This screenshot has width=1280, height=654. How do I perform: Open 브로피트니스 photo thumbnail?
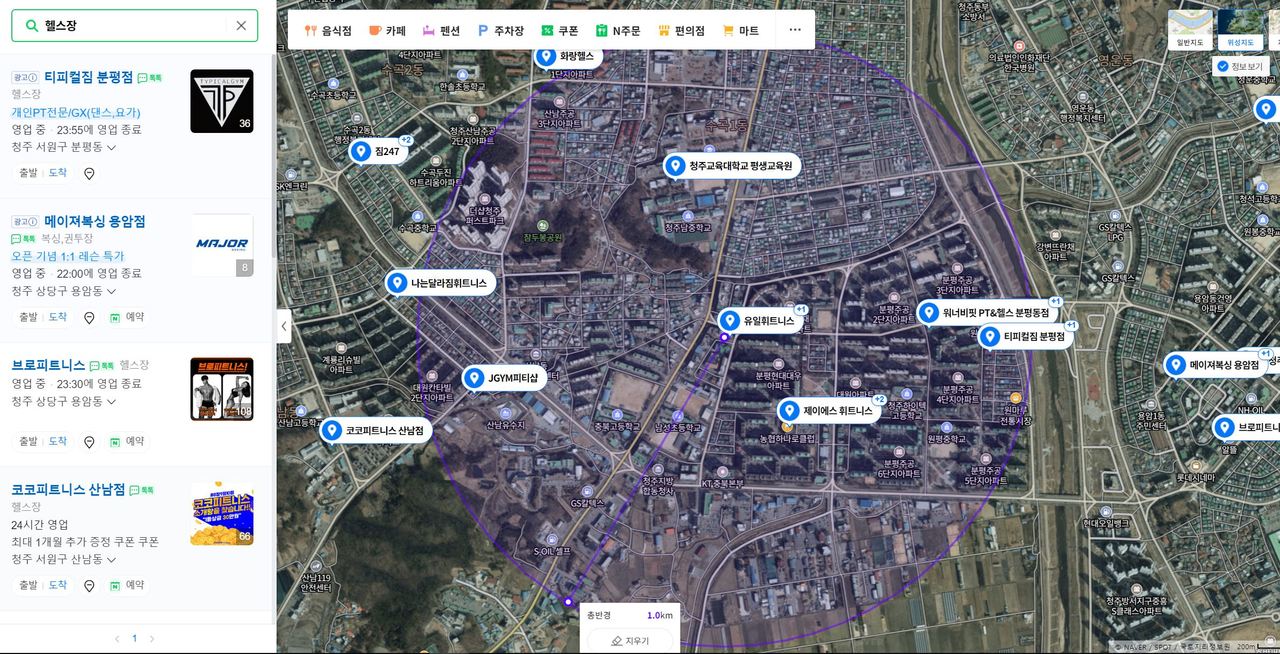coord(222,389)
